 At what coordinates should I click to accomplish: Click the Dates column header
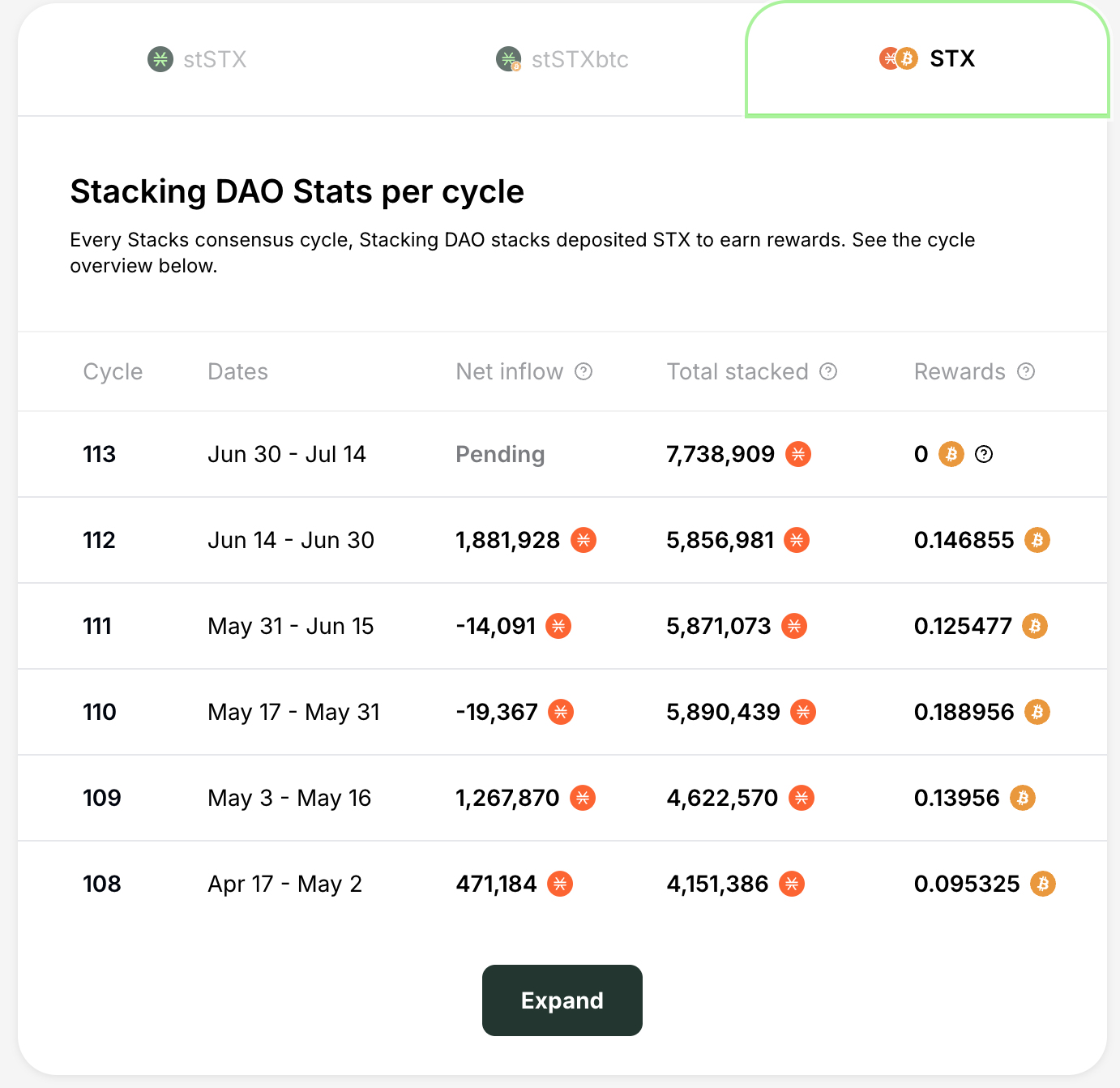(x=237, y=371)
